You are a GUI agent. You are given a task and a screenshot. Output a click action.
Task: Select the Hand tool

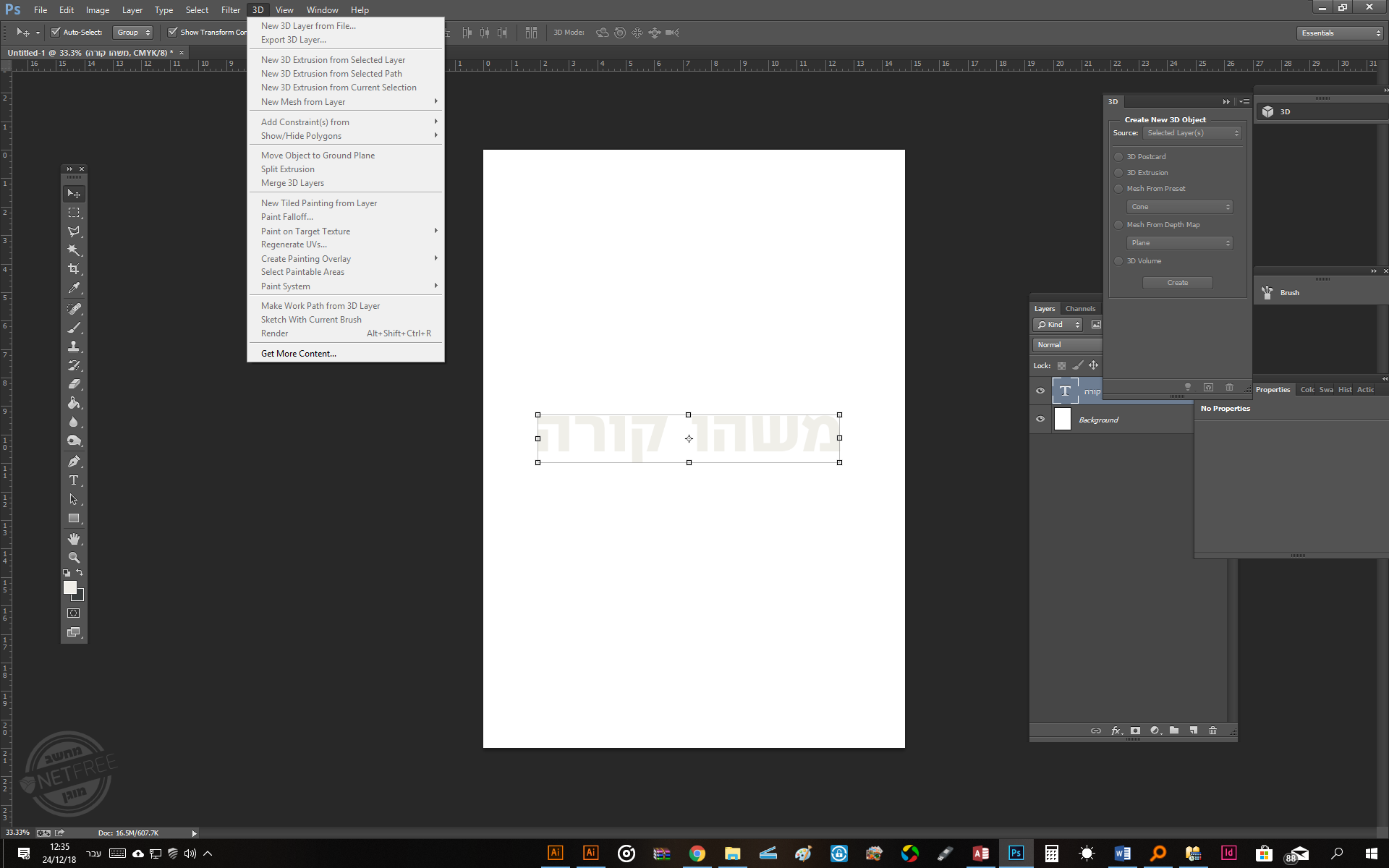[74, 539]
